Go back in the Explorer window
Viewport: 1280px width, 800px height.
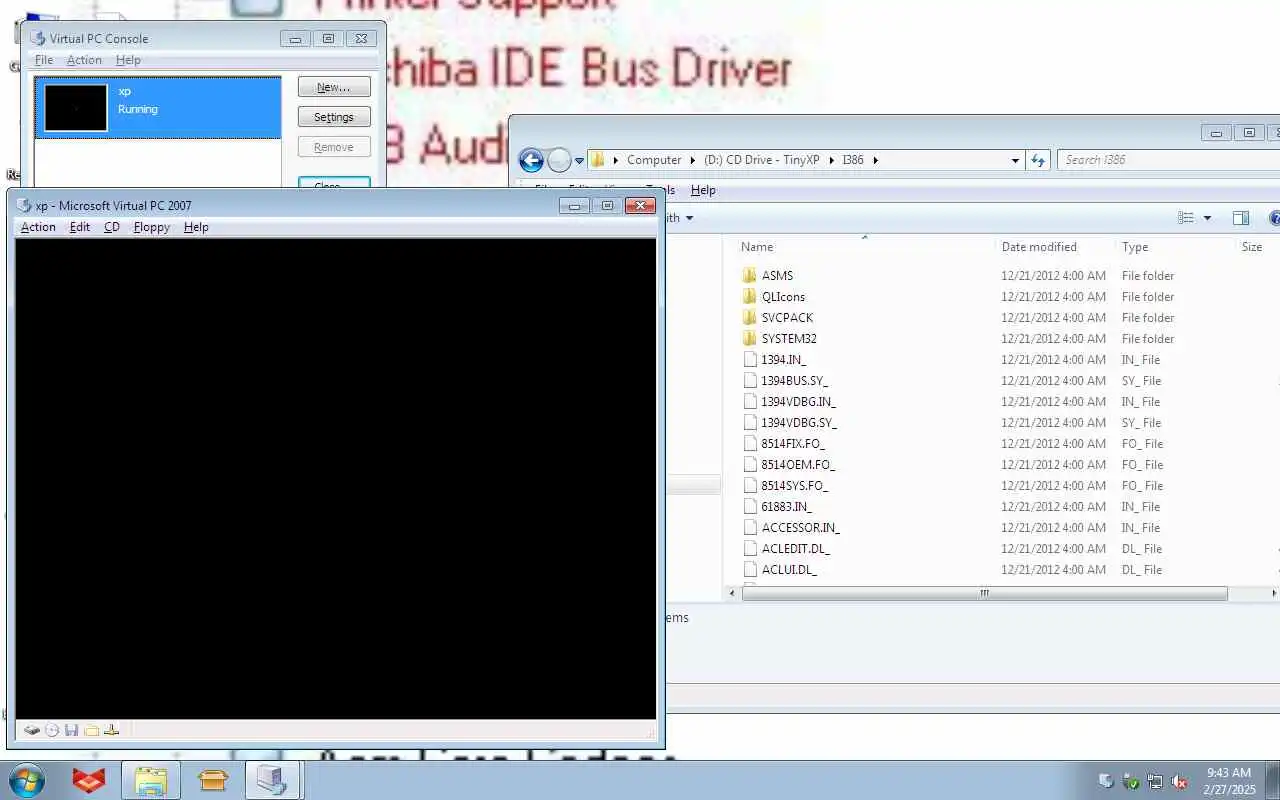(x=531, y=160)
